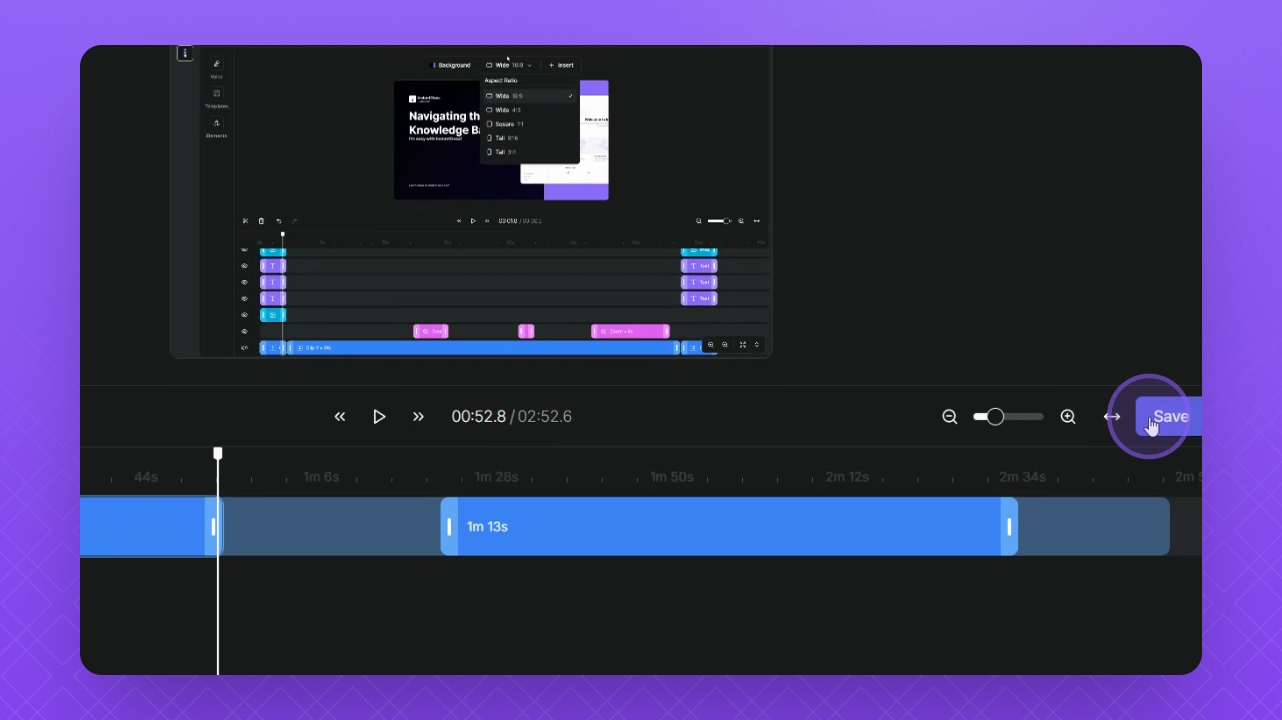
Task: Choose Square 1:1 in the Aspect Ratio menu
Action: point(530,124)
